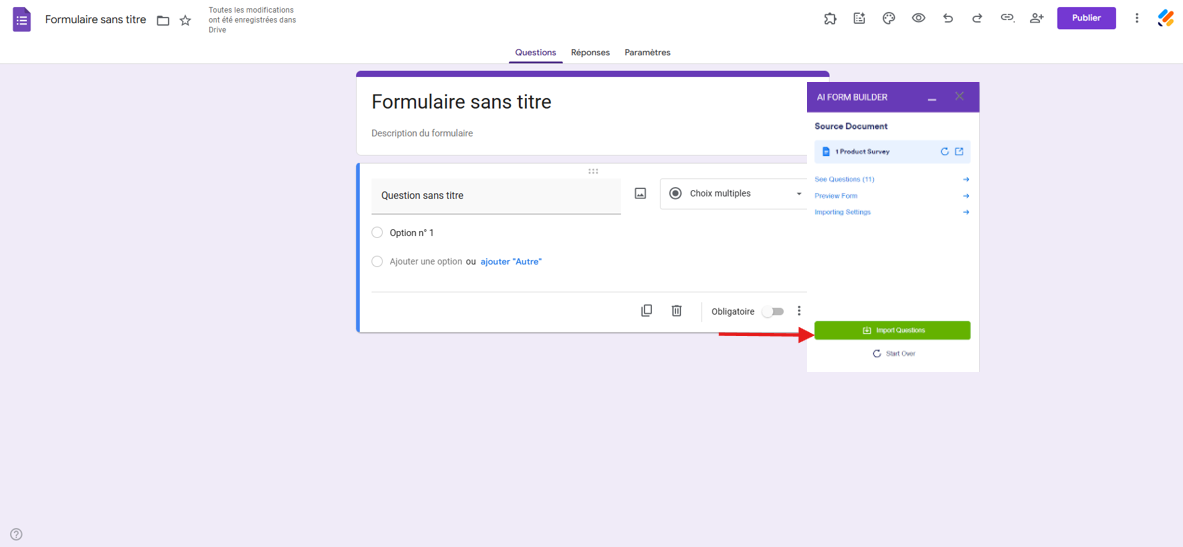Click the Question sans titre field
This screenshot has width=1183, height=547.
coord(496,196)
